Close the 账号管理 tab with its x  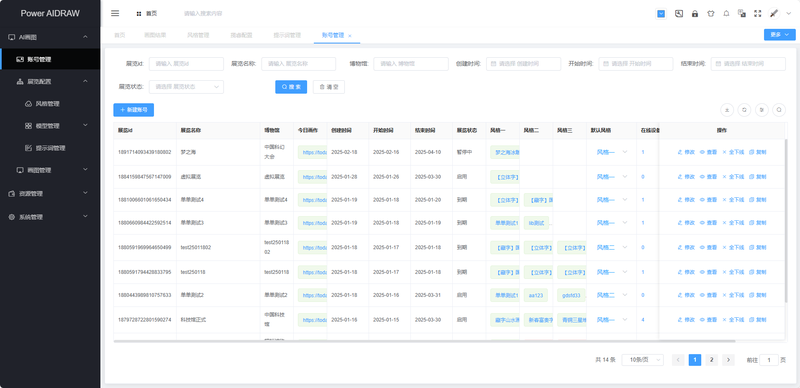click(349, 36)
